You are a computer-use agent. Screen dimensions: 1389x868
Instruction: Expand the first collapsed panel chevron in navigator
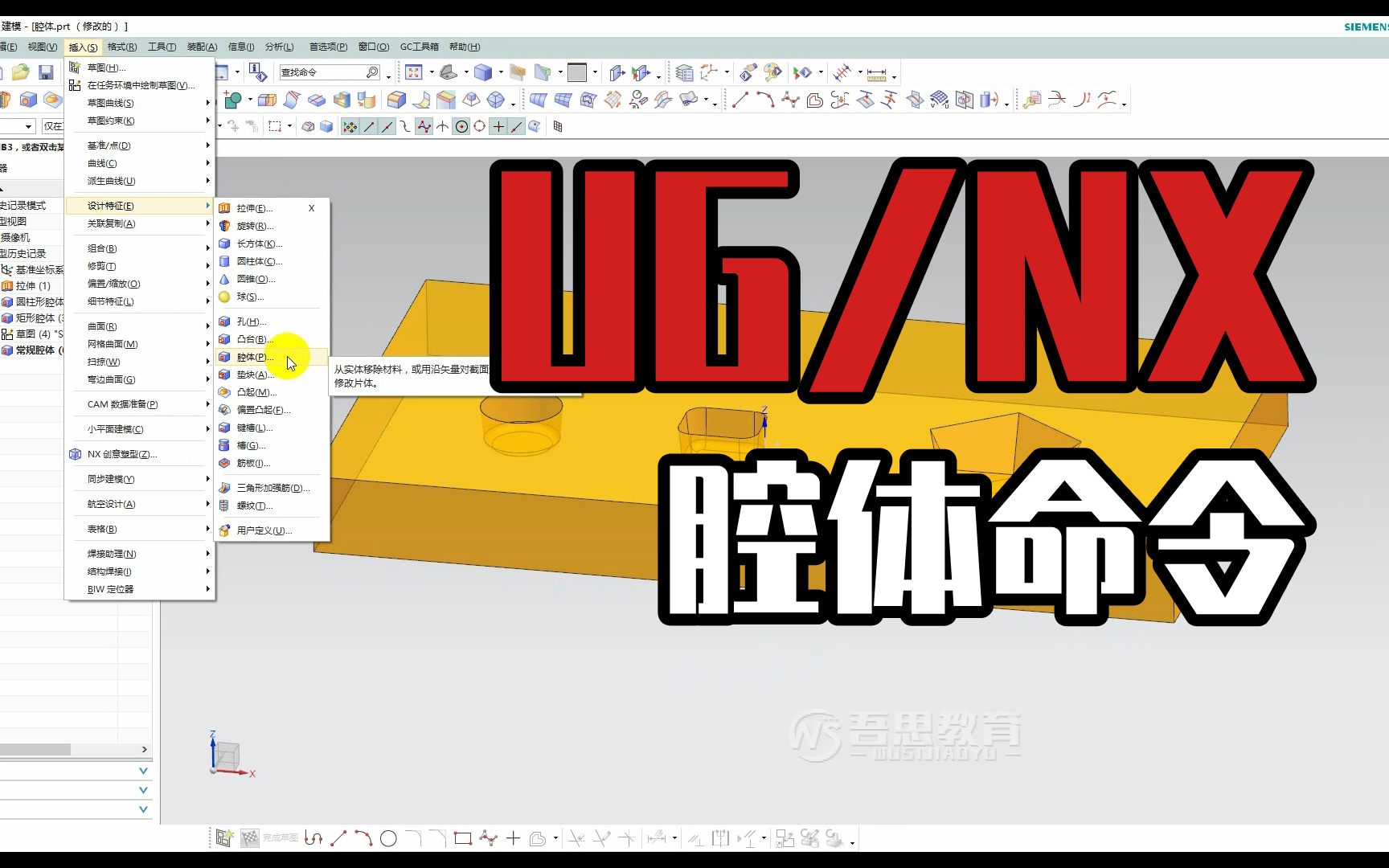(143, 771)
